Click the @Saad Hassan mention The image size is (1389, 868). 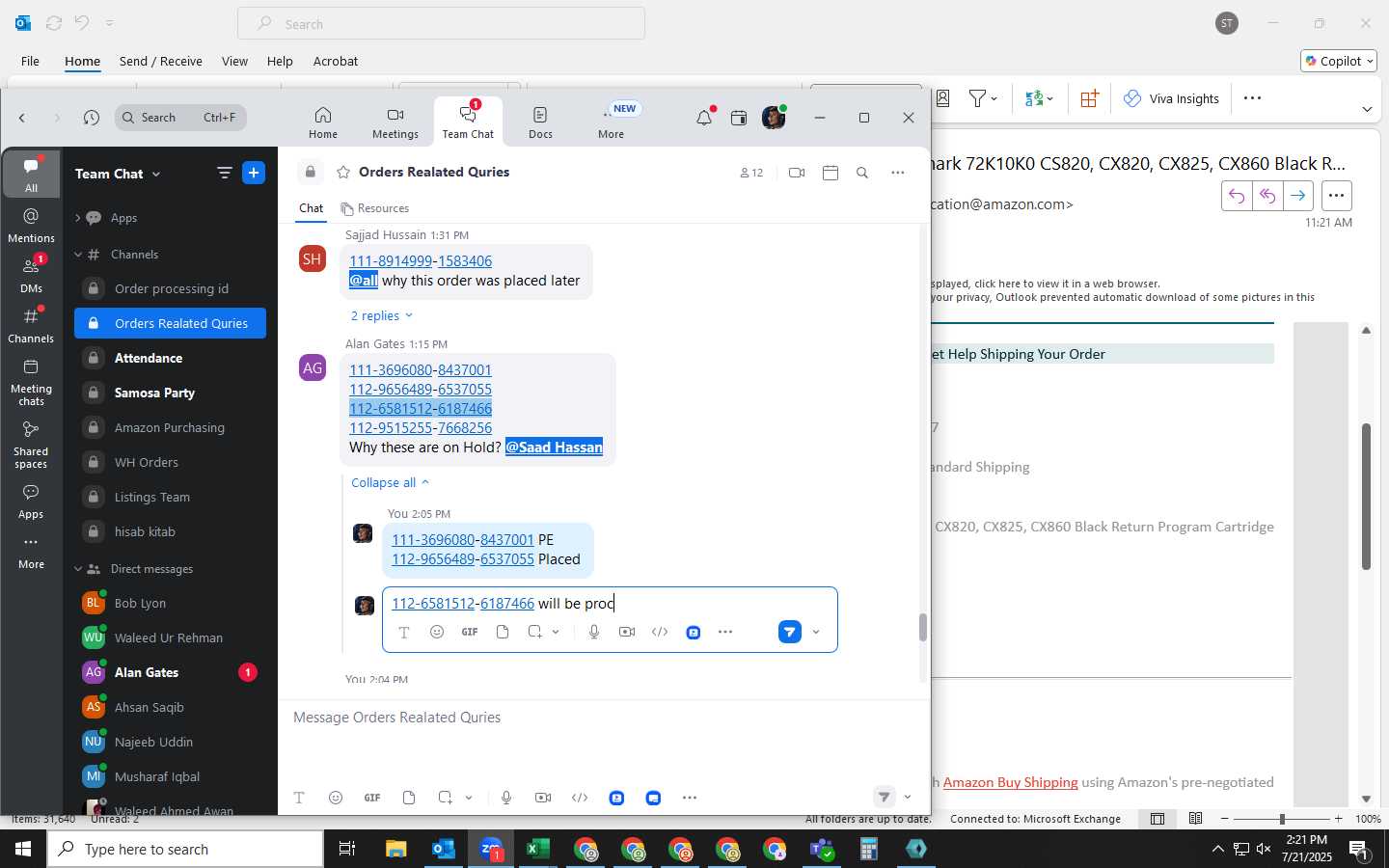point(554,448)
